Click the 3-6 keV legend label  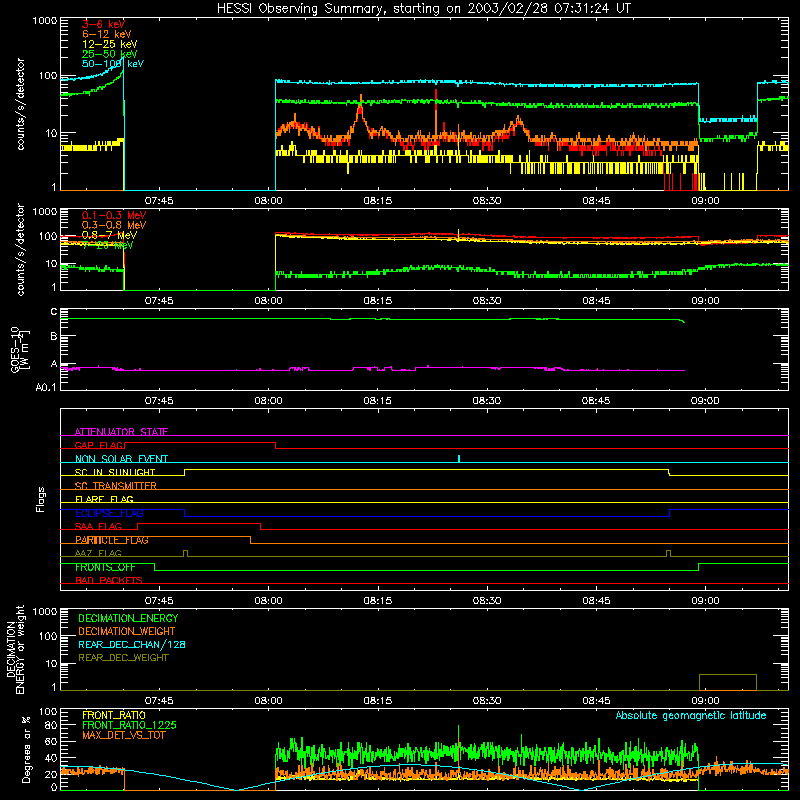tap(103, 24)
